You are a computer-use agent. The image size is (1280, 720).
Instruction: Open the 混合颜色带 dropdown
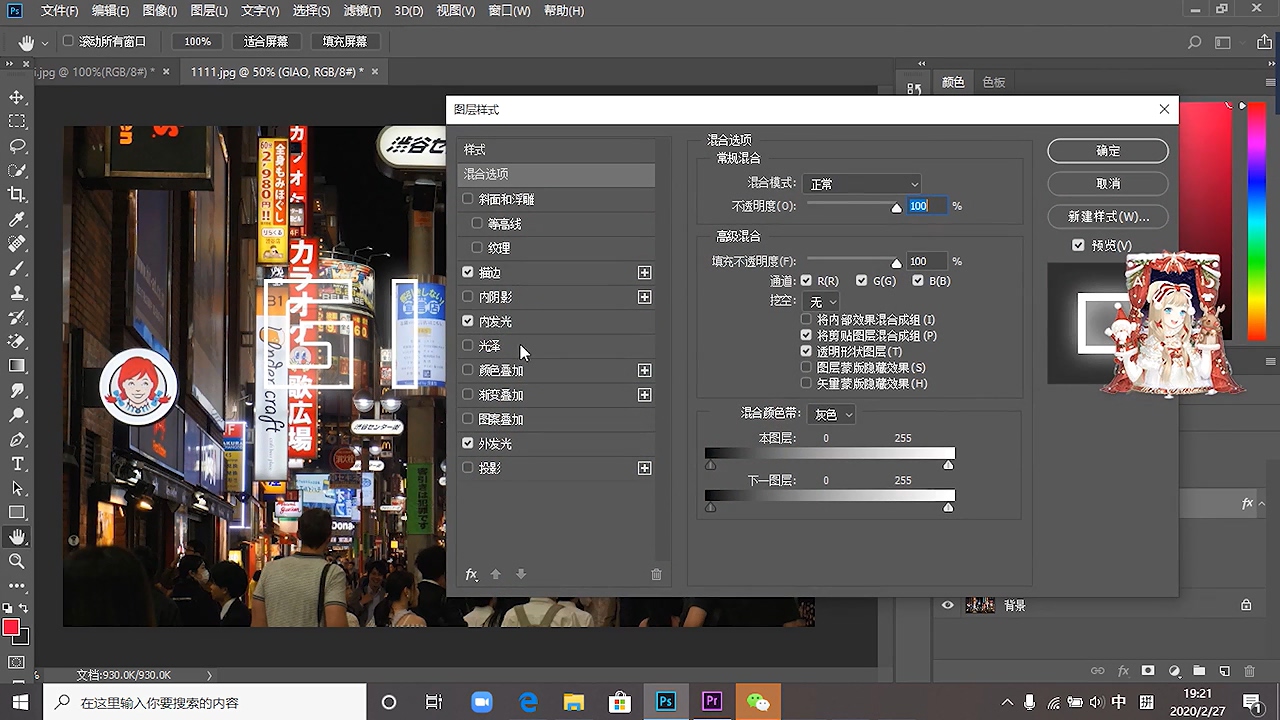click(832, 414)
